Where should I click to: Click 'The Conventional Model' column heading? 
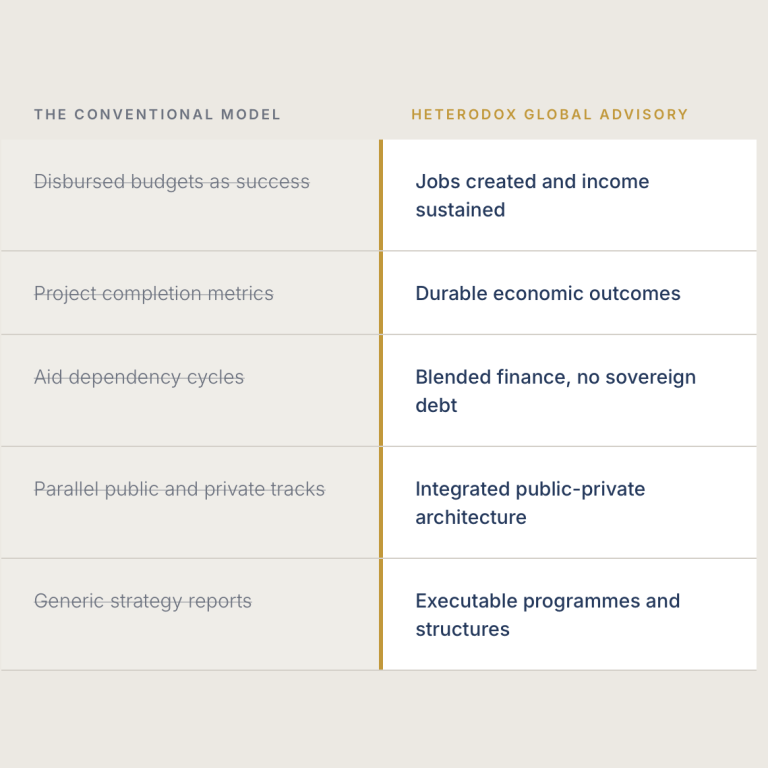coord(157,115)
